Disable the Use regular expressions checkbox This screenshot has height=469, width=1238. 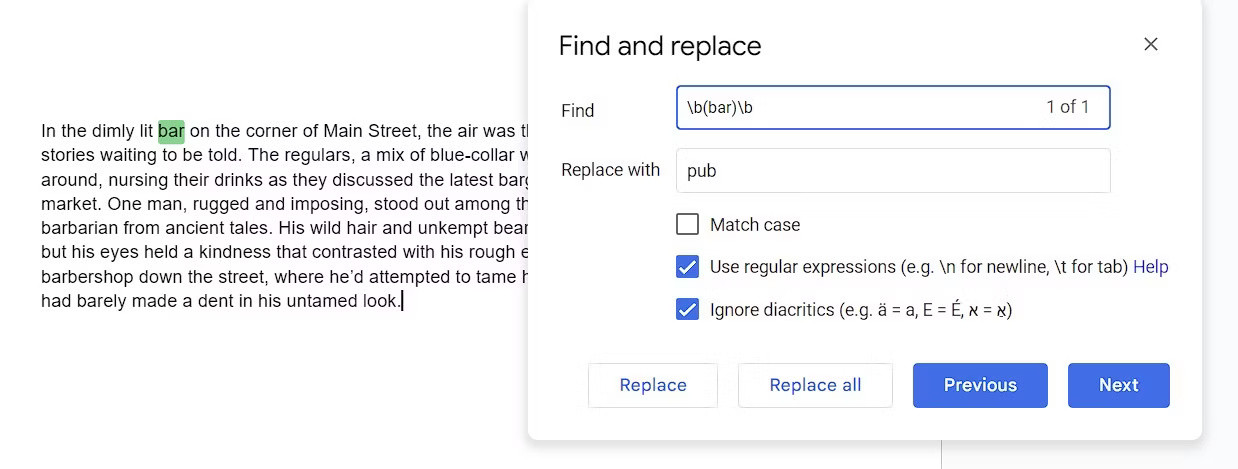(687, 267)
